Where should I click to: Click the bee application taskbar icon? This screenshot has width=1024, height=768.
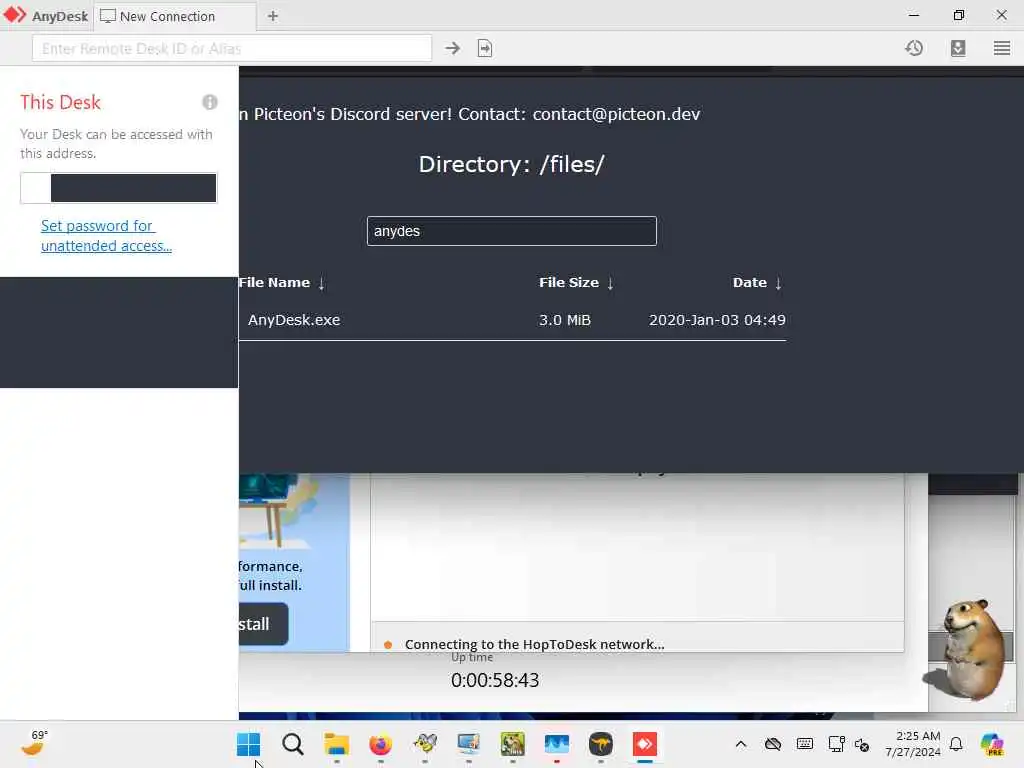[424, 744]
